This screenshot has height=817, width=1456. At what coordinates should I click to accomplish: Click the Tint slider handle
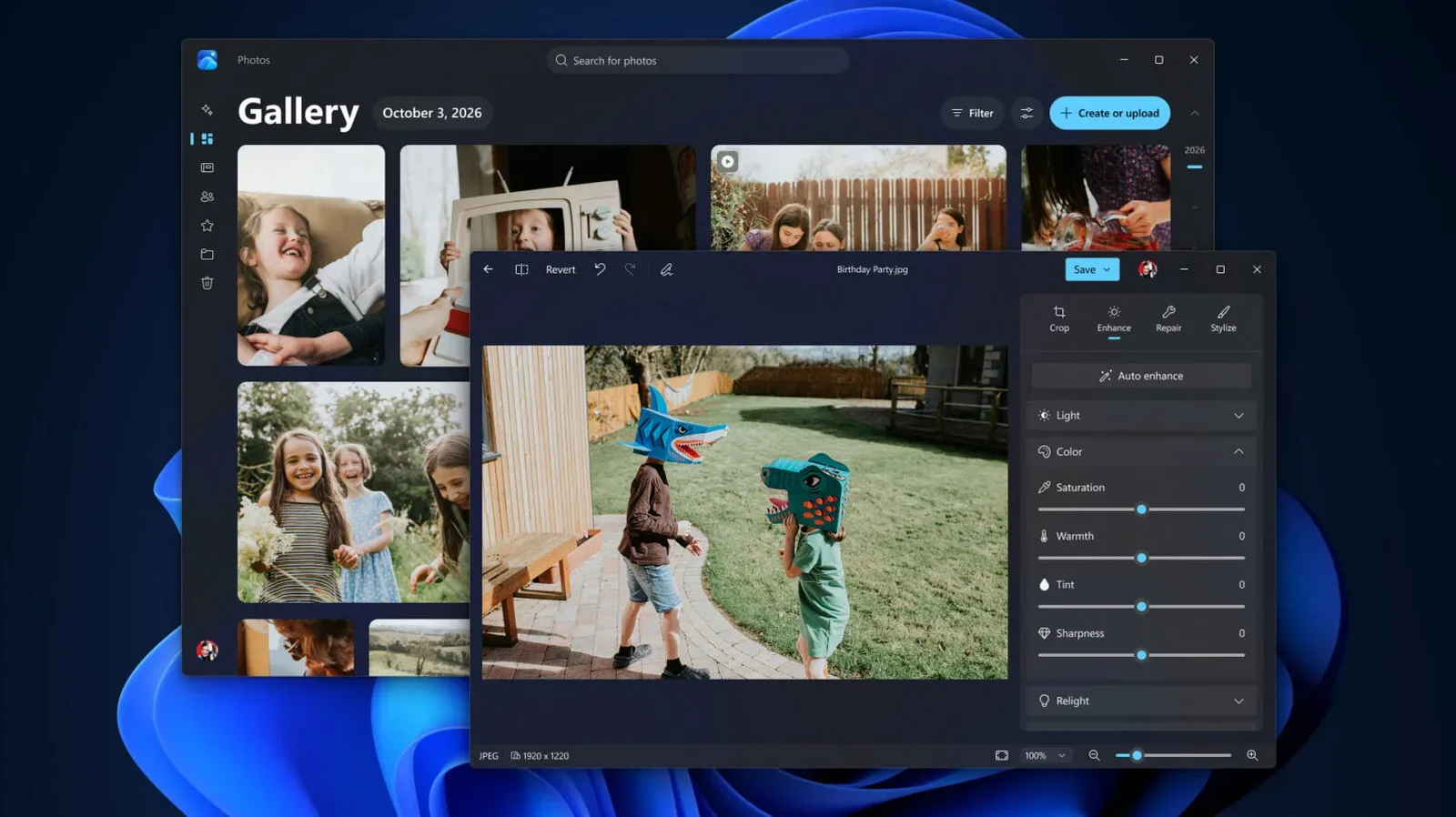pos(1141,606)
